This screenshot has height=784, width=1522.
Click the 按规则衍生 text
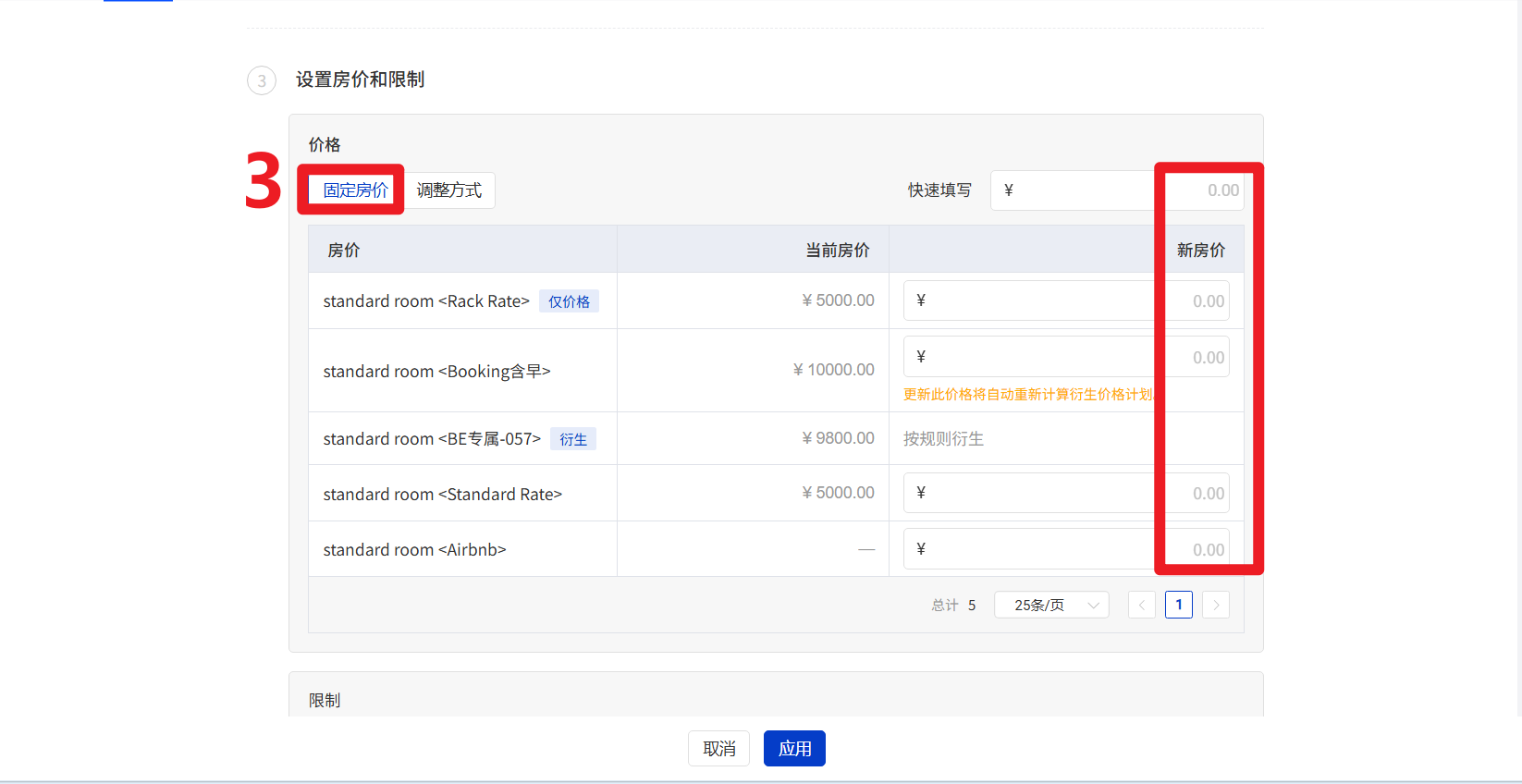[943, 439]
